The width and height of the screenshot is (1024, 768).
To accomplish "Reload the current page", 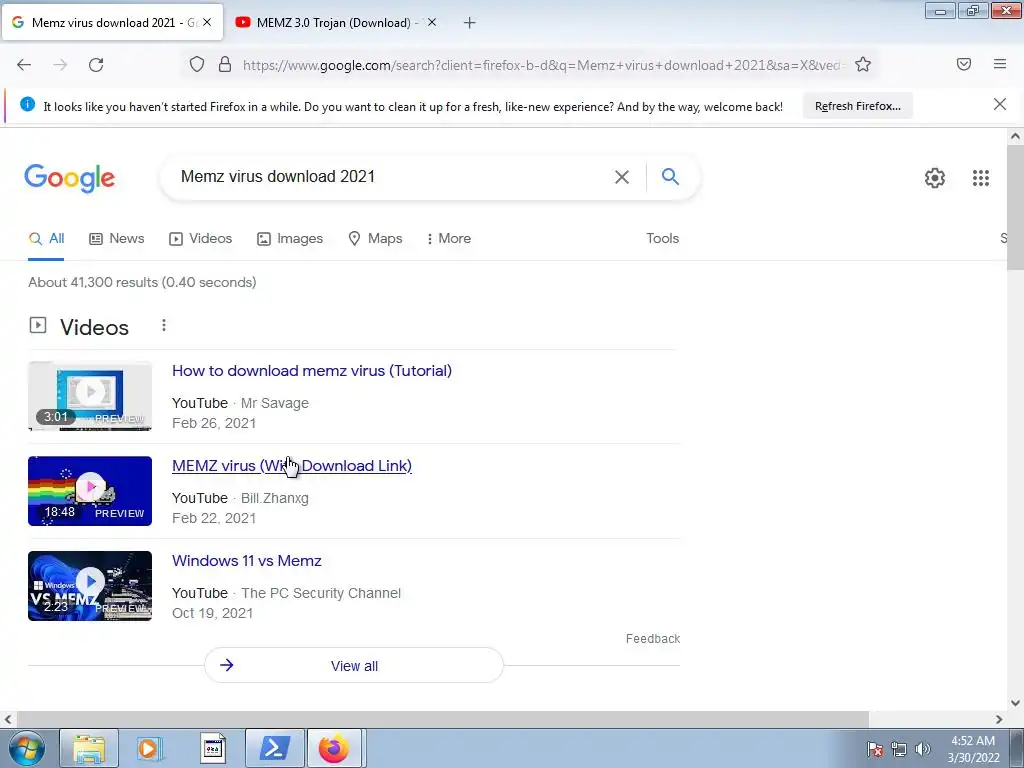I will 96,65.
